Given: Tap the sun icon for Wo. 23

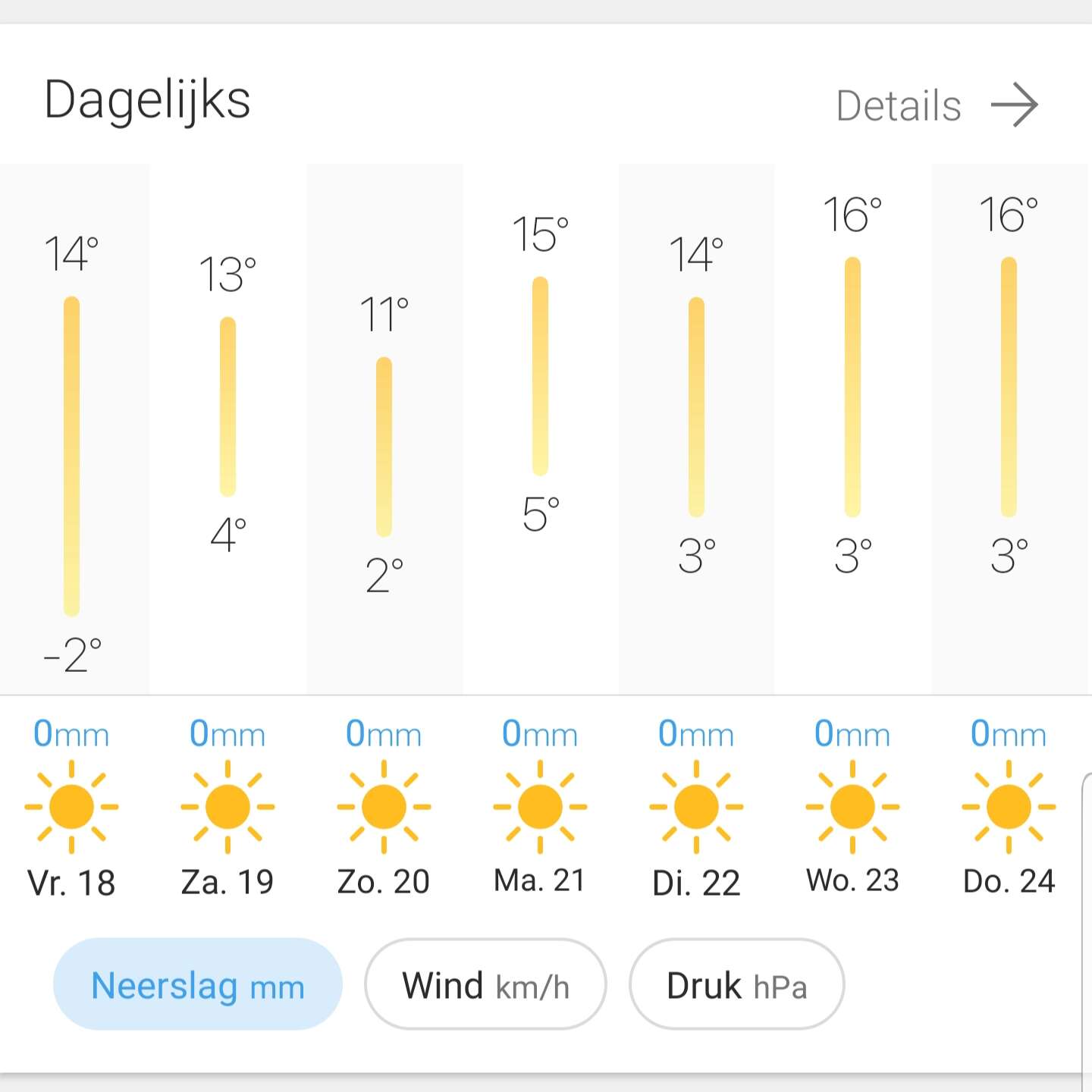Looking at the screenshot, I should pyautogui.click(x=852, y=807).
